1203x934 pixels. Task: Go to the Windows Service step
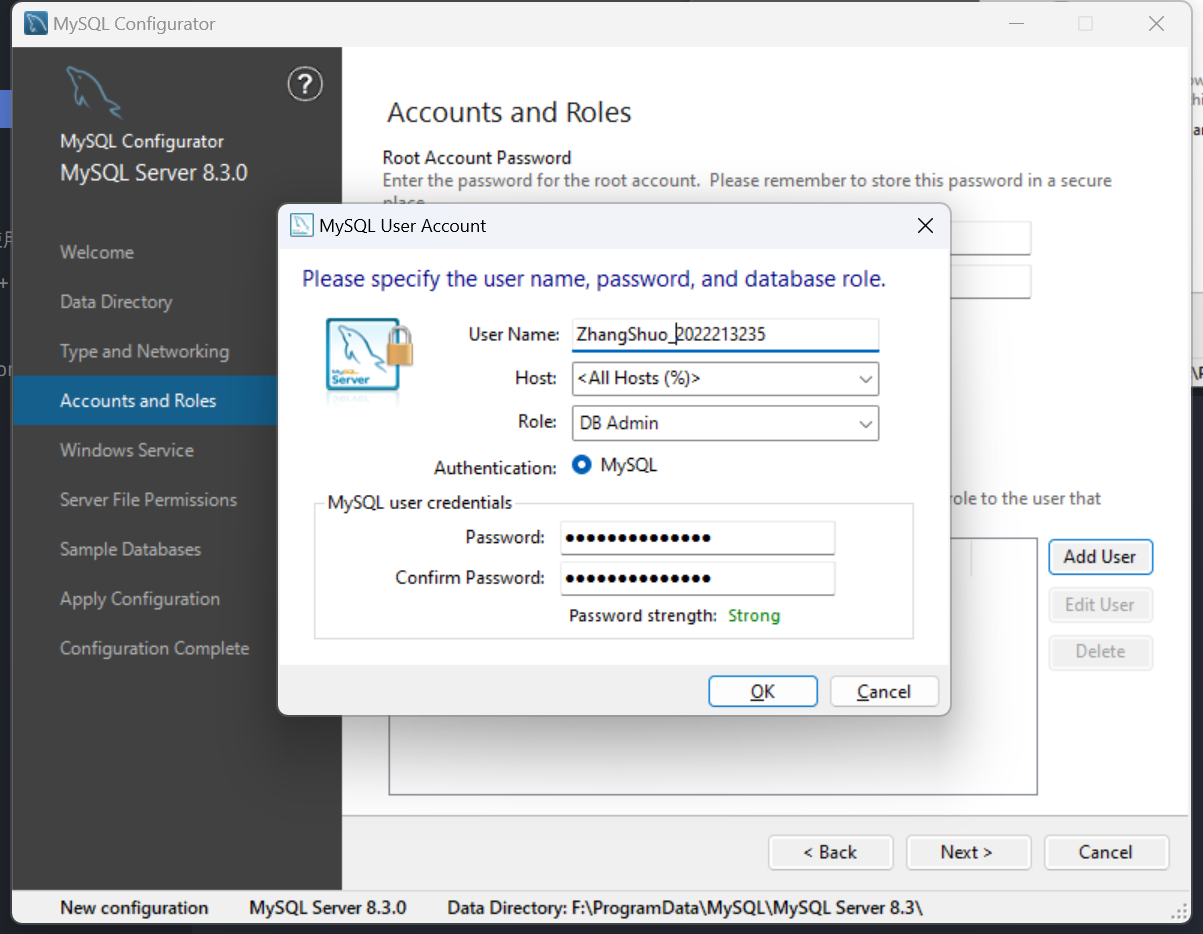[127, 450]
